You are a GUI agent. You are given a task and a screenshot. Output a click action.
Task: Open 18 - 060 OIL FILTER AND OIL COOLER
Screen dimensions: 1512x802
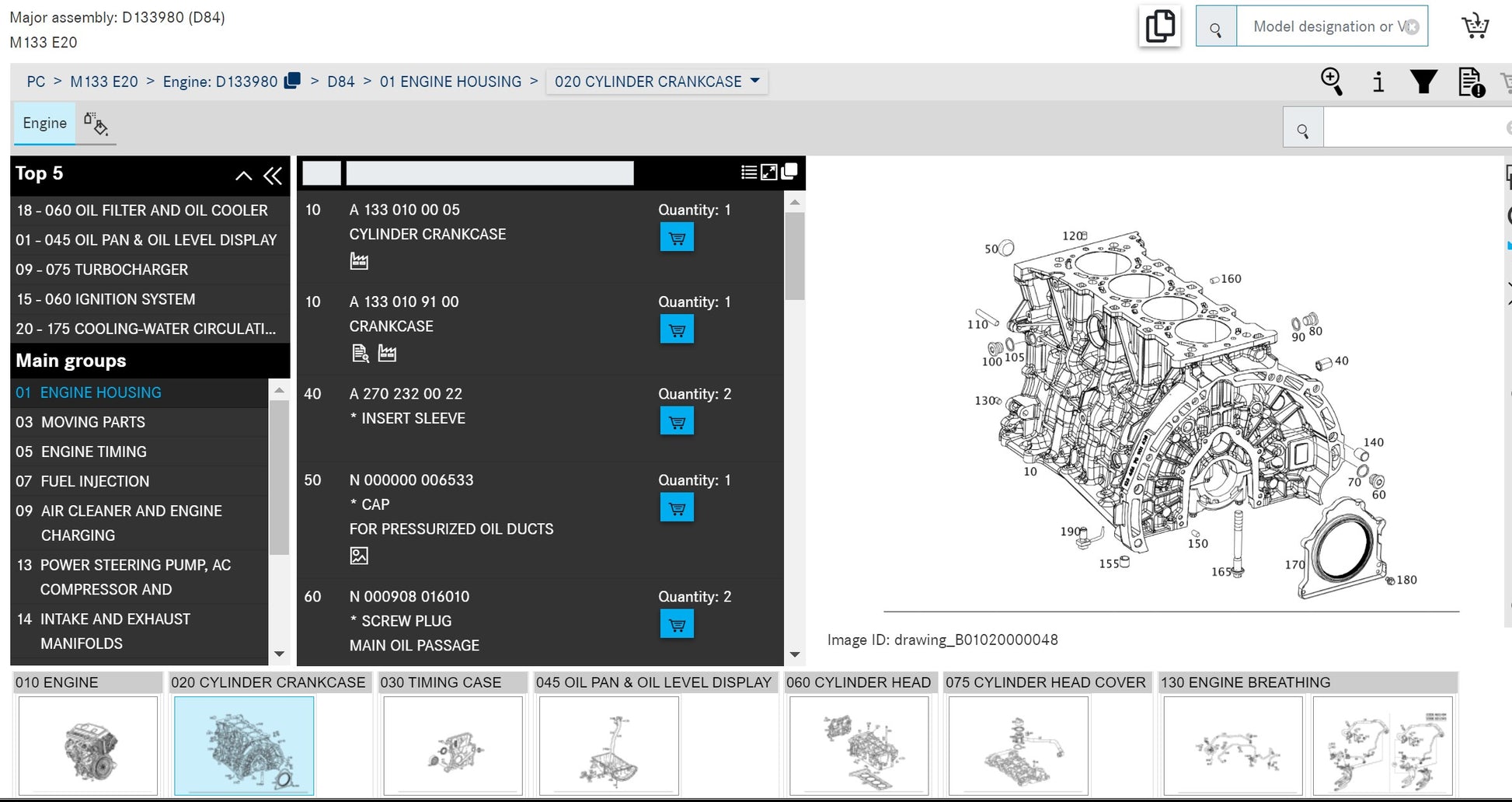(x=141, y=210)
